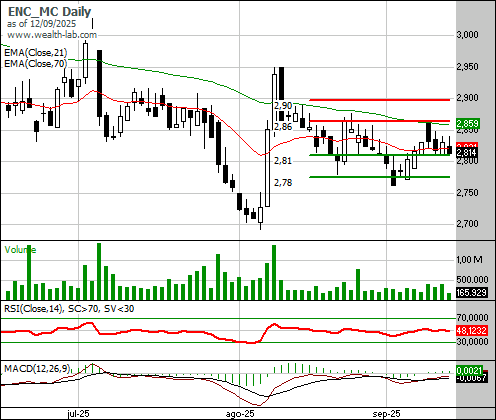Select the black -0,0067 MACD value tag
Screen dimensions: 496x420
tap(472, 378)
